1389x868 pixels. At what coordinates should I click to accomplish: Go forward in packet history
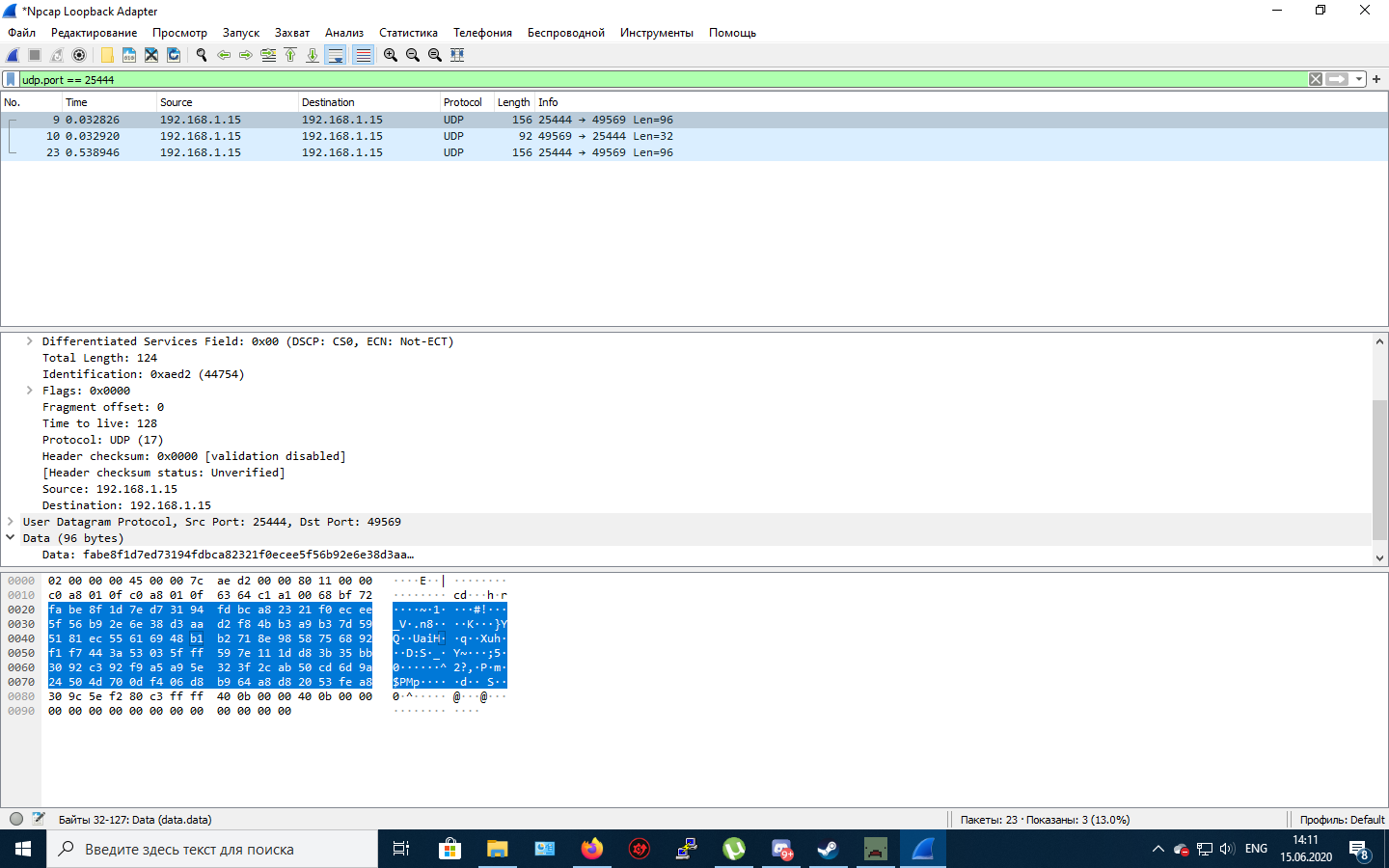246,55
